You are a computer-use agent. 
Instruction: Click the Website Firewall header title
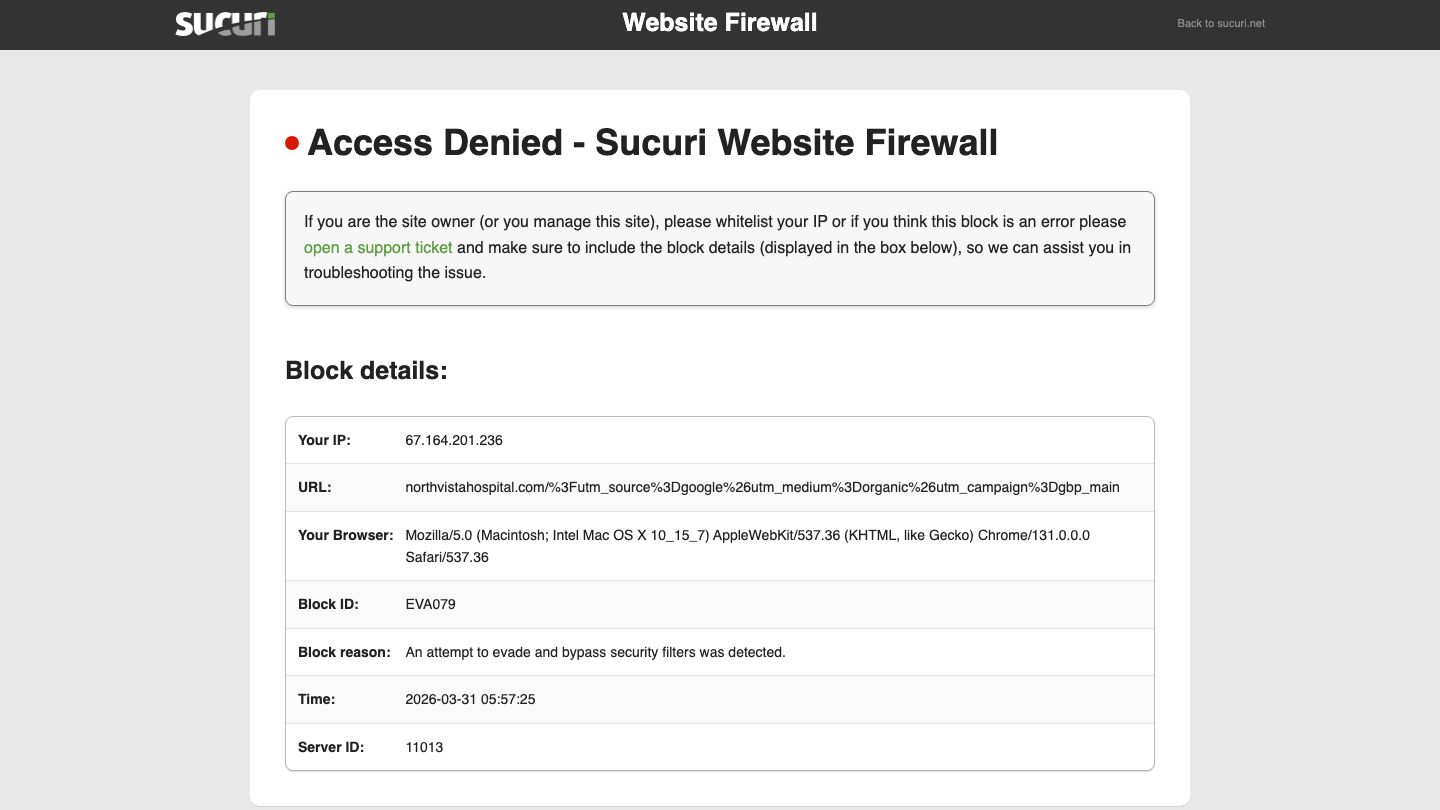coord(719,23)
